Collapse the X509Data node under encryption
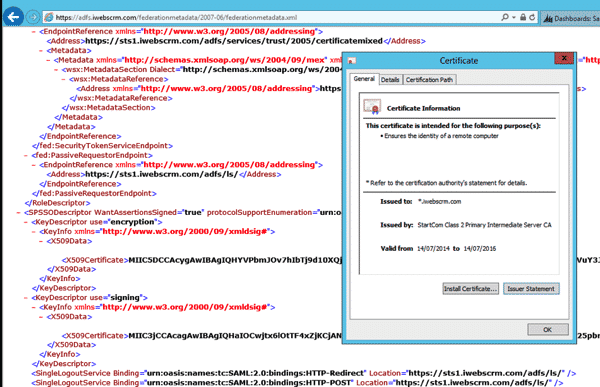This screenshot has width=600, height=387. coord(41,241)
